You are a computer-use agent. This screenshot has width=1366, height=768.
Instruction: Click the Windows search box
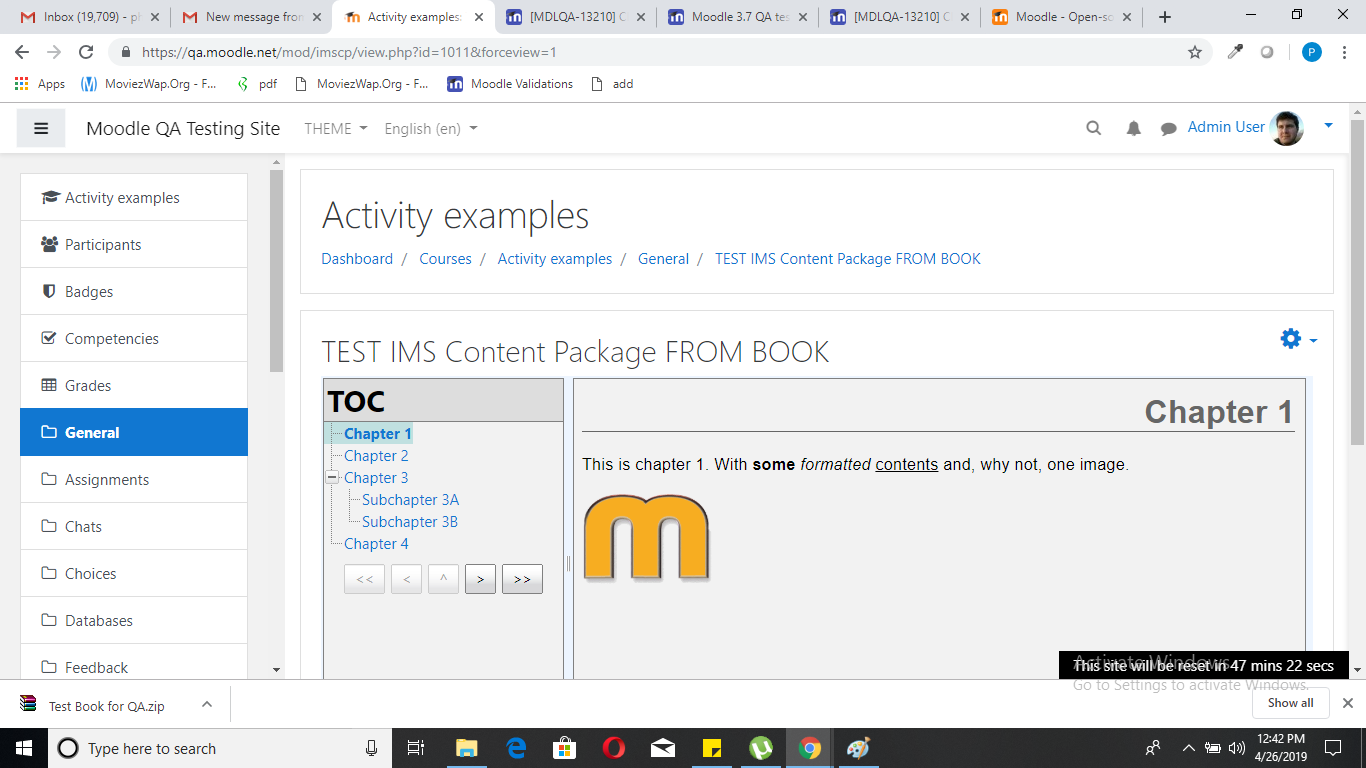pos(218,748)
